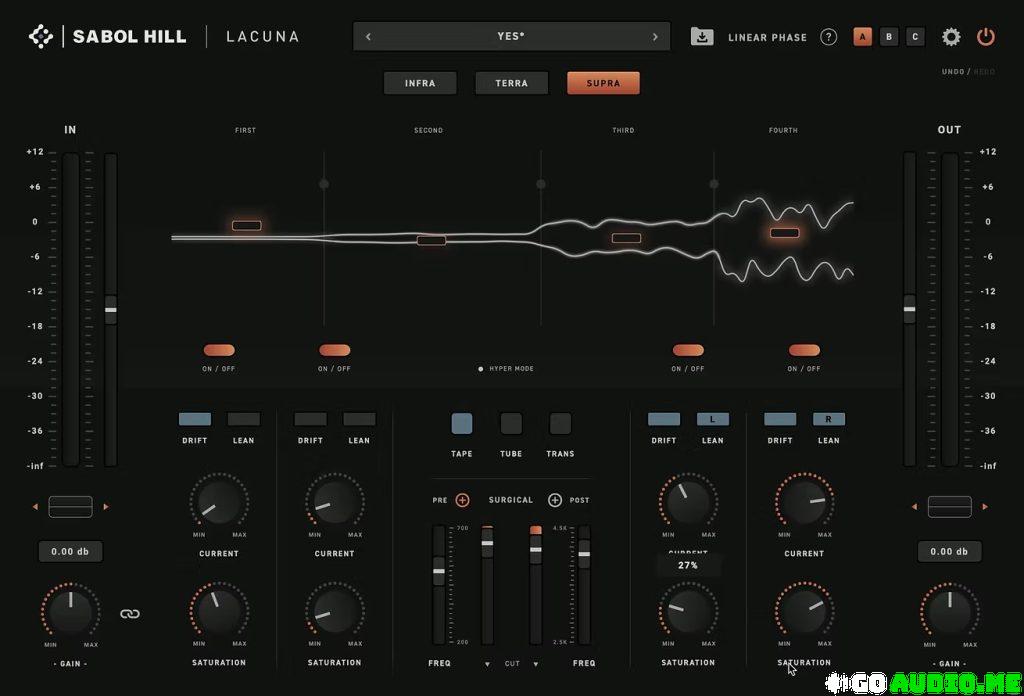Select the TUBE saturation type

tap(511, 424)
